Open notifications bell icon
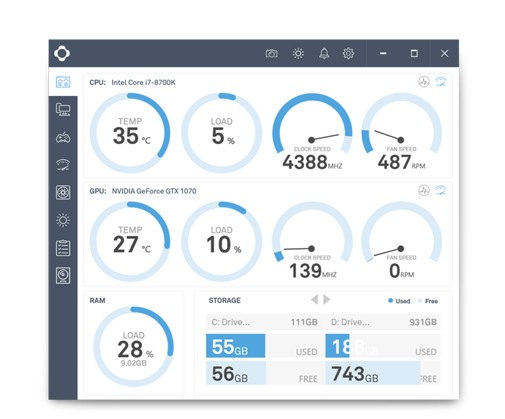The height and width of the screenshot is (419, 505). click(324, 53)
